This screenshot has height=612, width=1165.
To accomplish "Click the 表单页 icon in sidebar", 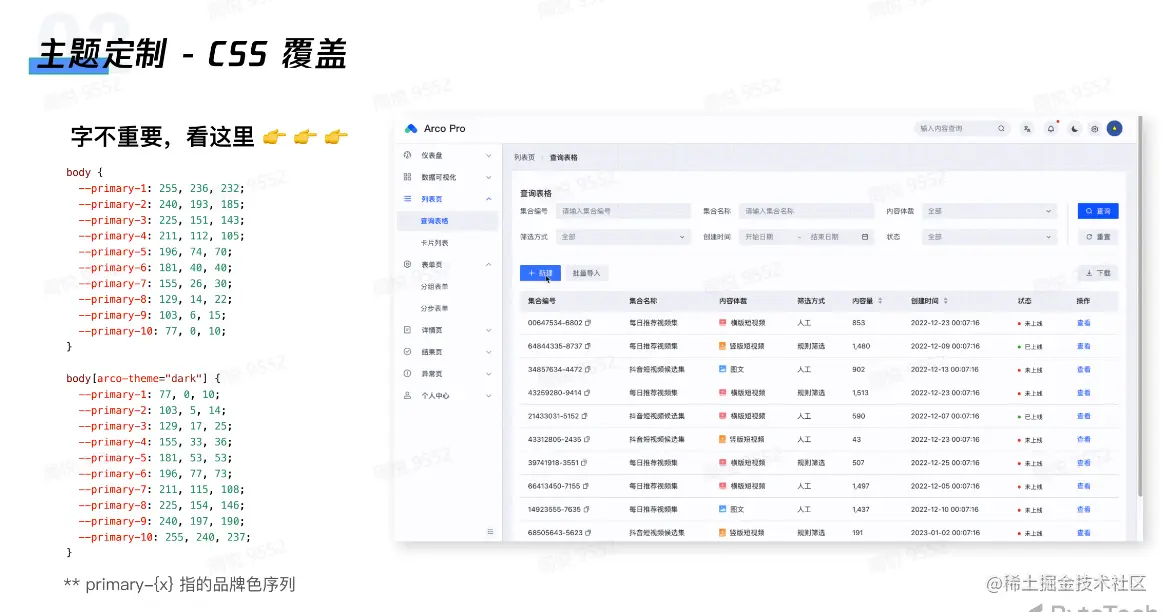I will pyautogui.click(x=407, y=264).
